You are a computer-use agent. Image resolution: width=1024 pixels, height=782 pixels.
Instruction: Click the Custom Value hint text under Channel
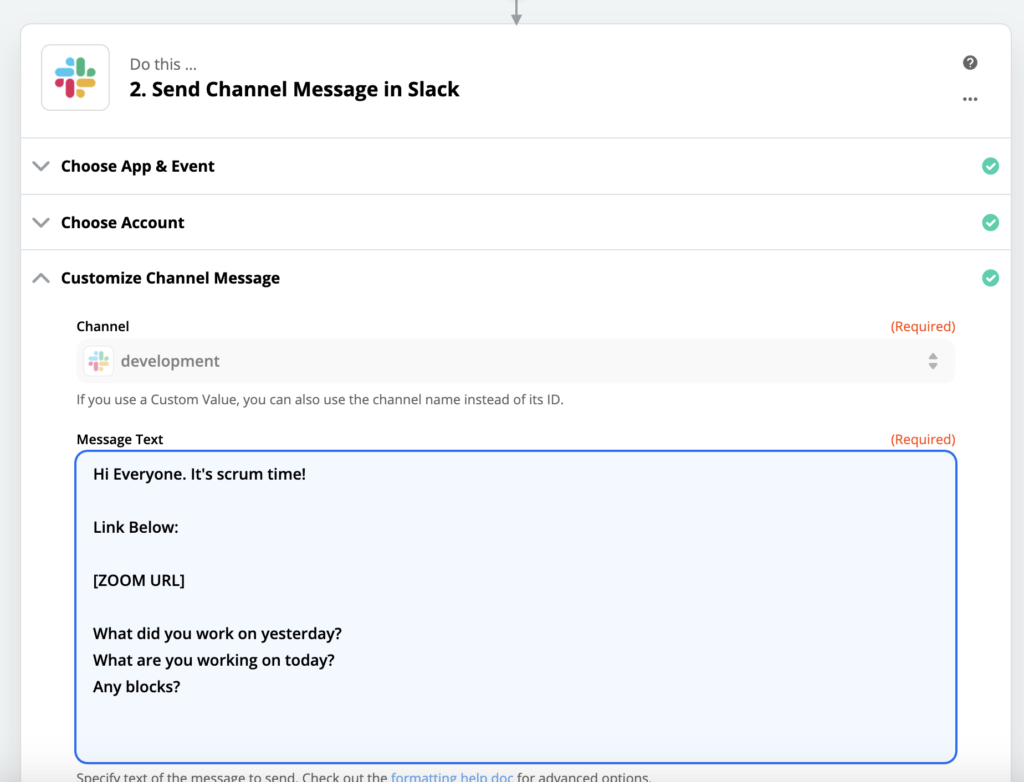point(320,399)
